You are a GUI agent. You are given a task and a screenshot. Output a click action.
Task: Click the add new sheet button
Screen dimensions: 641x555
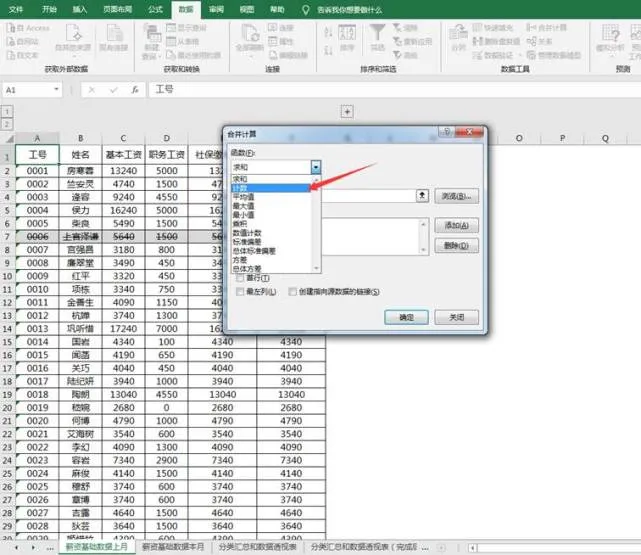tap(442, 547)
